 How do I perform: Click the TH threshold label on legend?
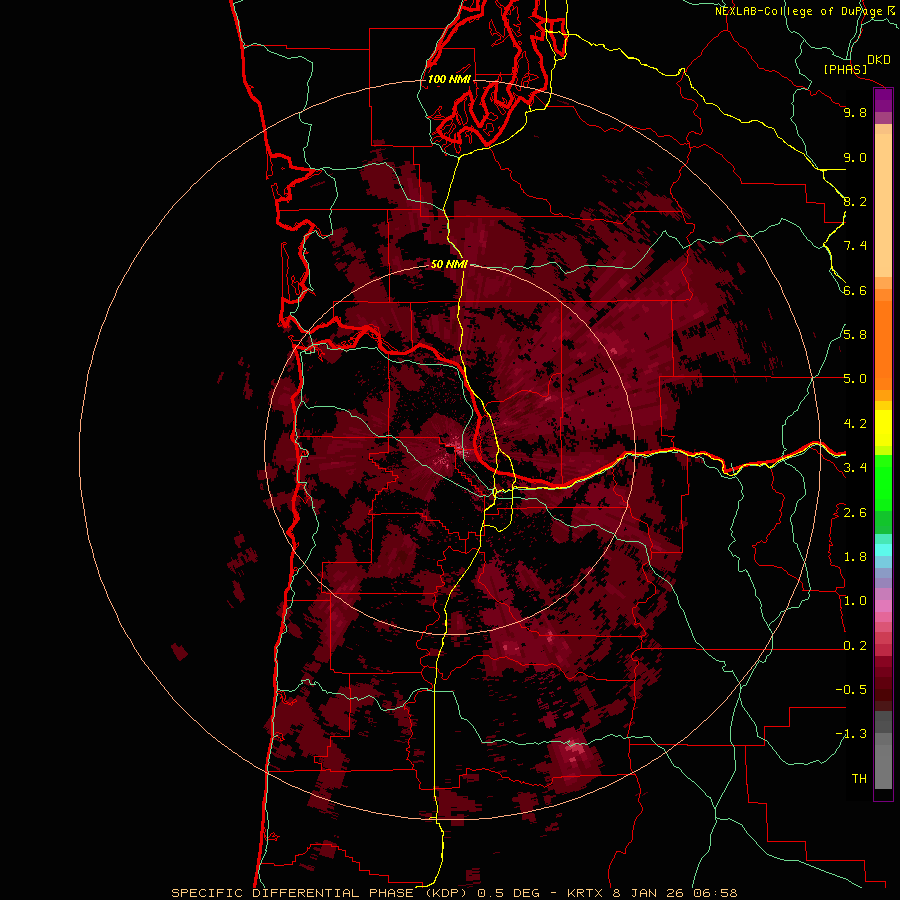[x=859, y=779]
